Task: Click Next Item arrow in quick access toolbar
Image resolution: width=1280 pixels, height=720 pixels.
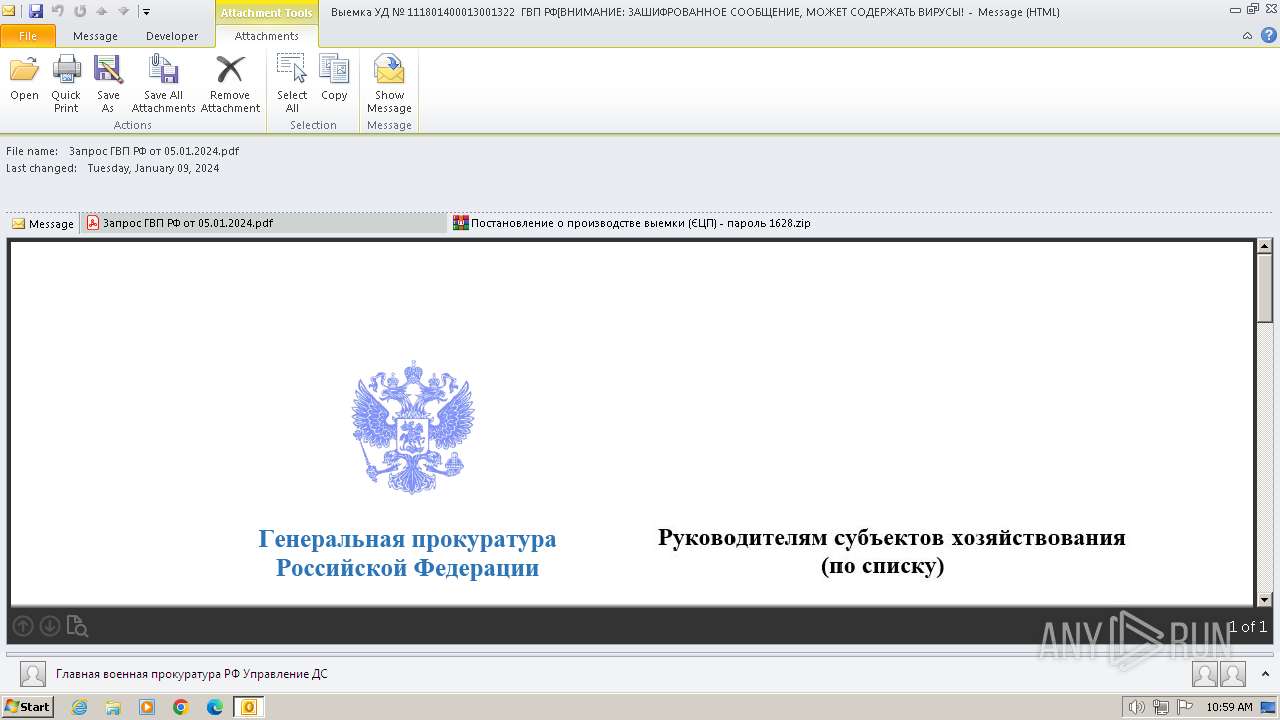Action: point(123,11)
